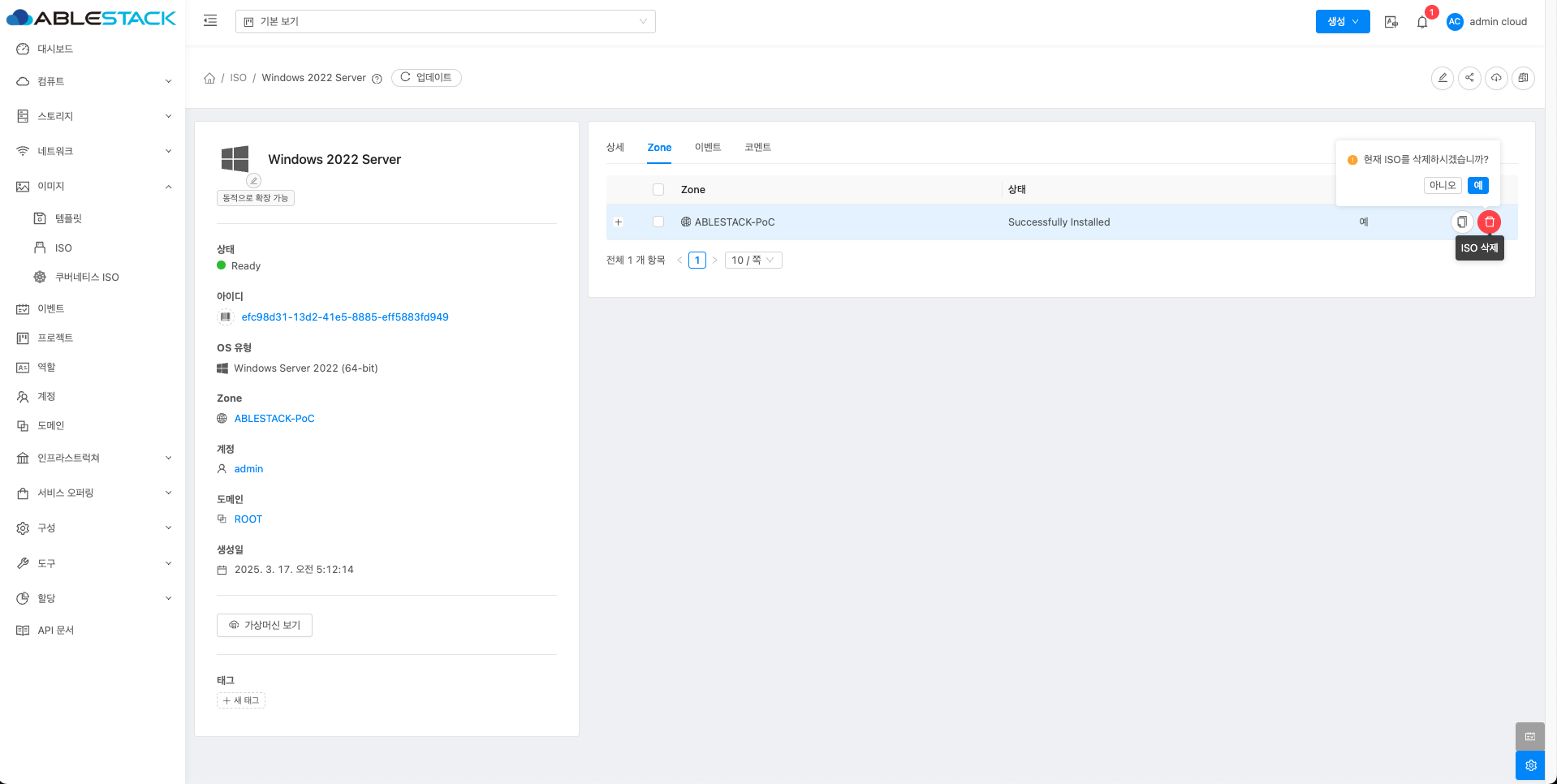
Task: Cancel ISO deletion with 아니오 button
Action: (x=1442, y=185)
